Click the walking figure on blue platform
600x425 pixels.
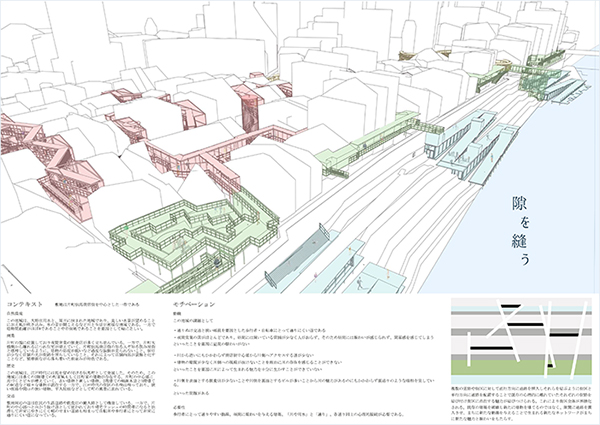point(360,283)
